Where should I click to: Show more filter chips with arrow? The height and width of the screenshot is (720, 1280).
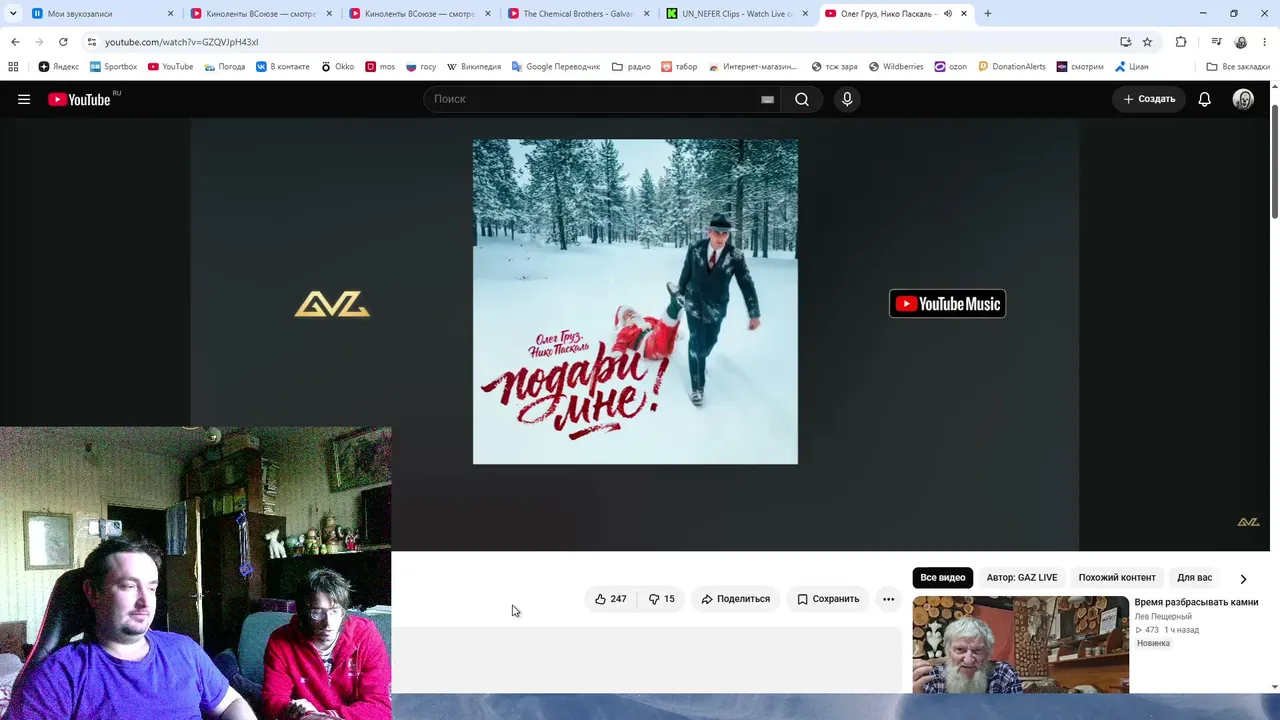pyautogui.click(x=1243, y=579)
